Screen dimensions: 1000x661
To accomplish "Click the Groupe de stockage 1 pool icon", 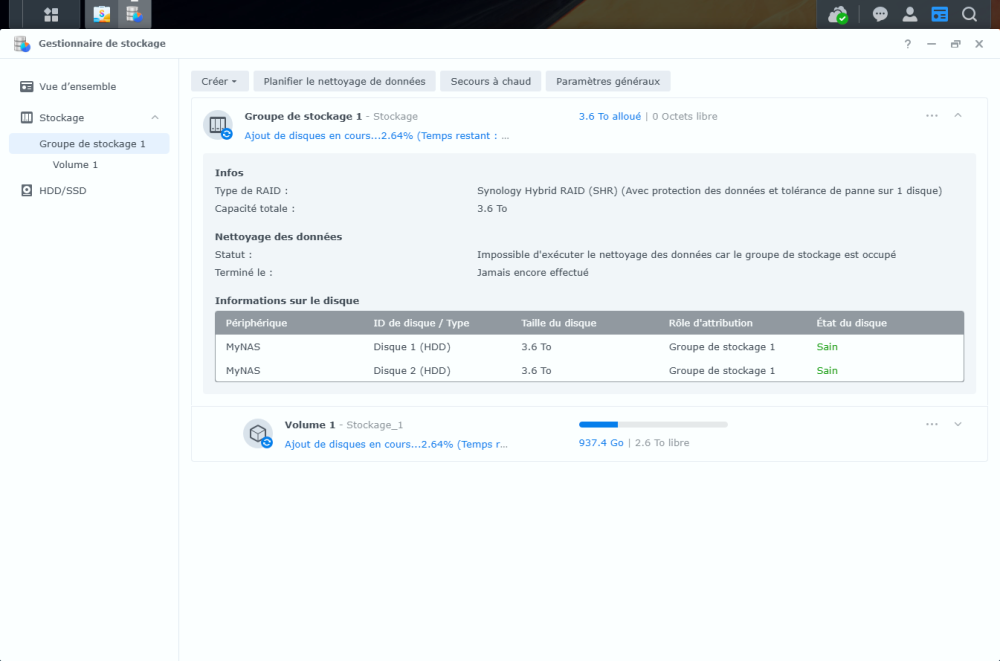I will tap(218, 125).
